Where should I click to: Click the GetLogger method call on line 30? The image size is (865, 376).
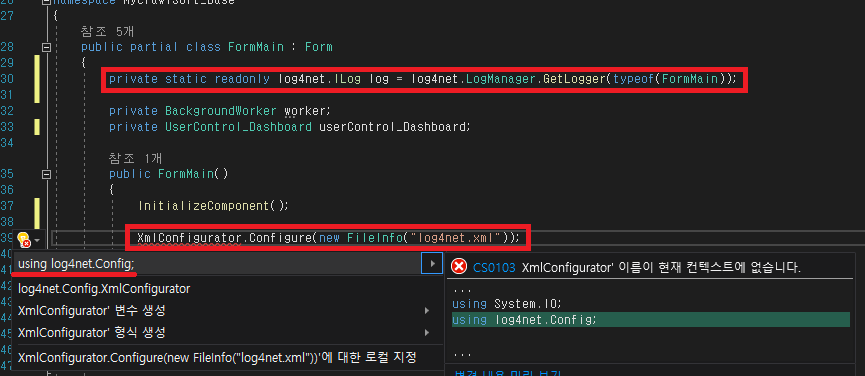[x=574, y=79]
